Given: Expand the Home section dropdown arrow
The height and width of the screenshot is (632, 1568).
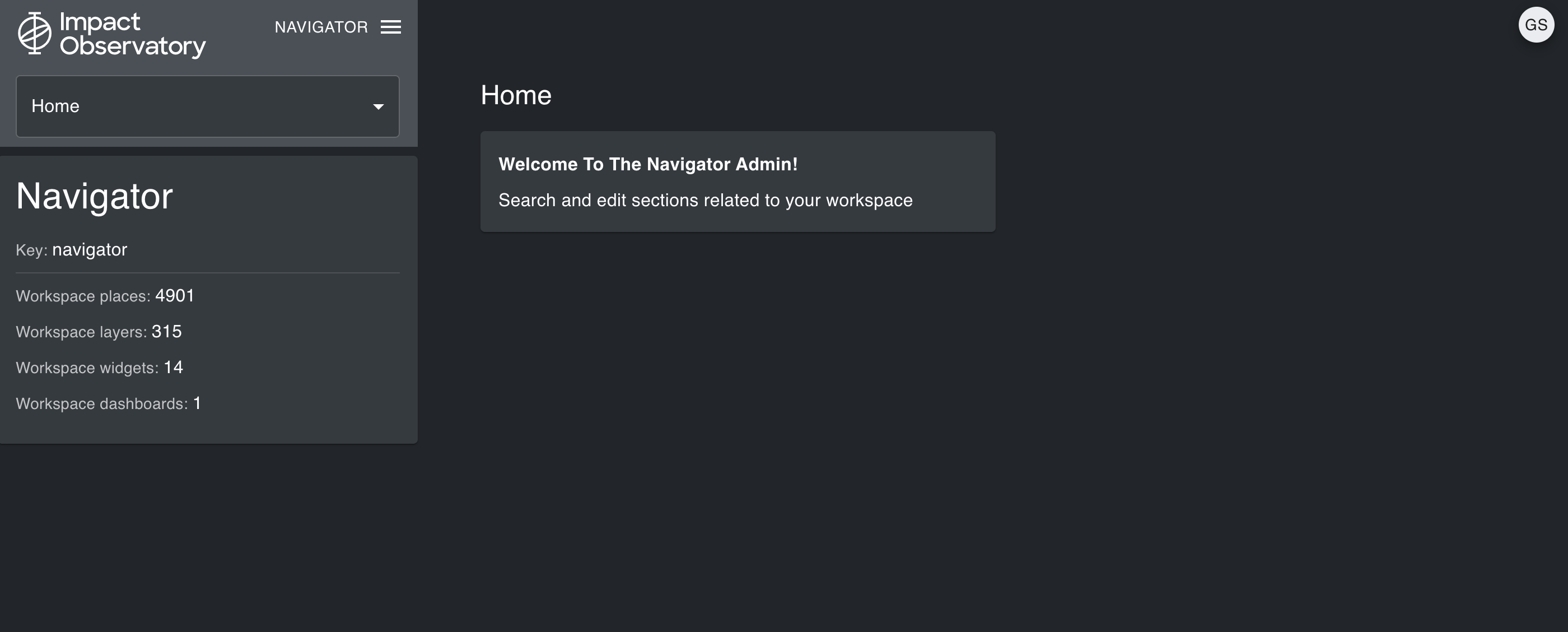Looking at the screenshot, I should (x=378, y=106).
